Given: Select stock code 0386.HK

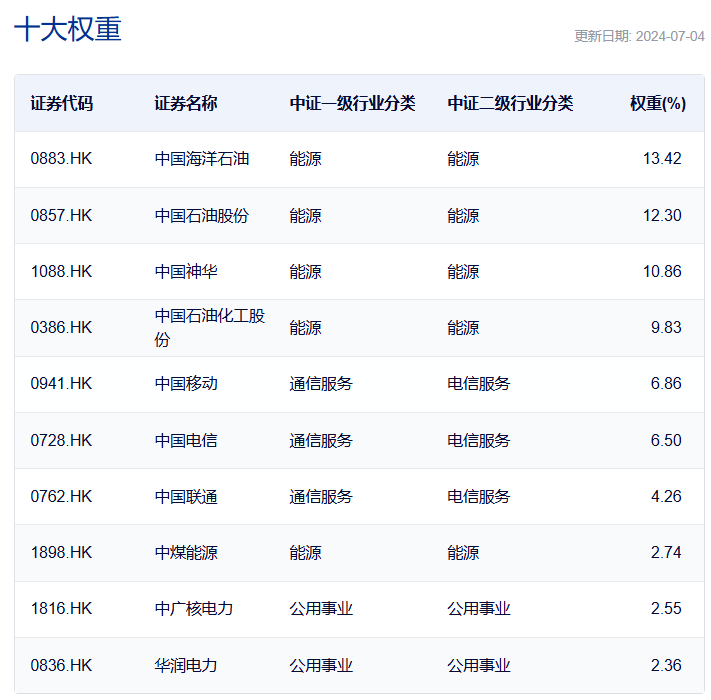Looking at the screenshot, I should click(61, 327).
